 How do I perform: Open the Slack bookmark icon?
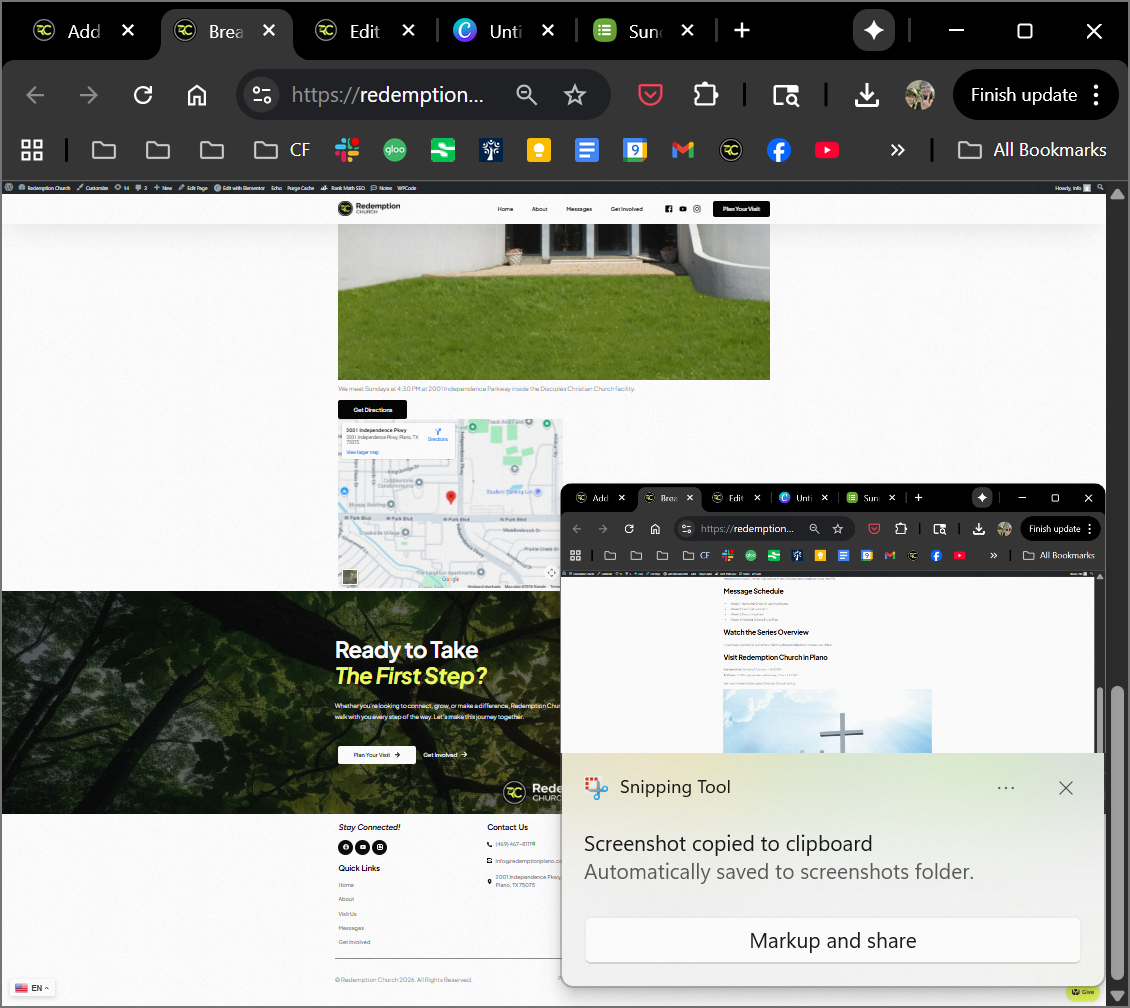point(347,150)
